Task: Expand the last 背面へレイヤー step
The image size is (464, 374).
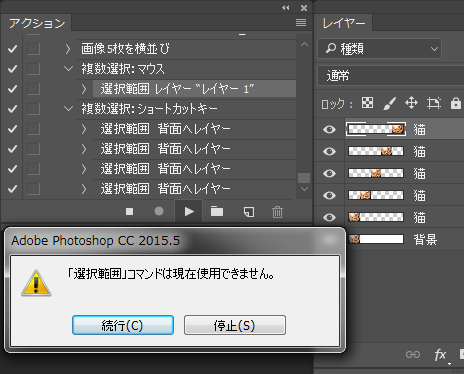Action: click(84, 189)
